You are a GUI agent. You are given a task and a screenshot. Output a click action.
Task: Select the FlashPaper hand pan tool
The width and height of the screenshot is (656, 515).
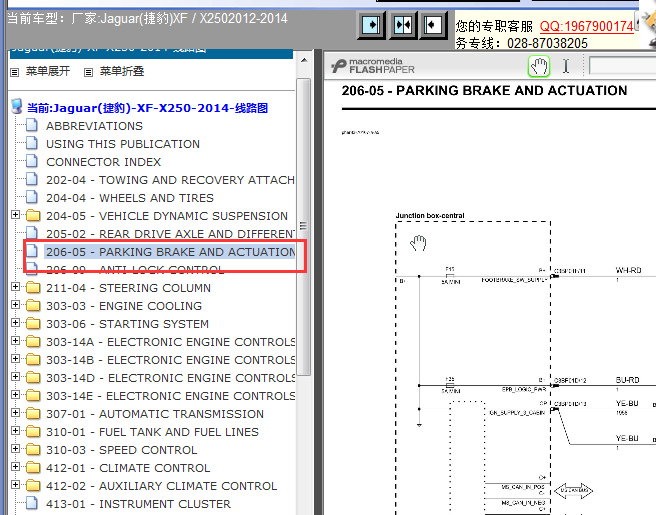pos(538,67)
